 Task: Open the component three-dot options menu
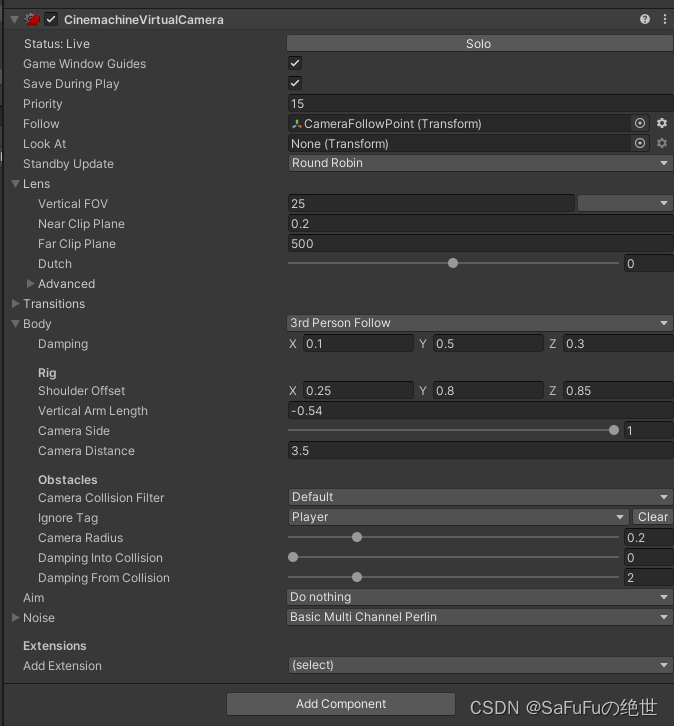tap(665, 19)
